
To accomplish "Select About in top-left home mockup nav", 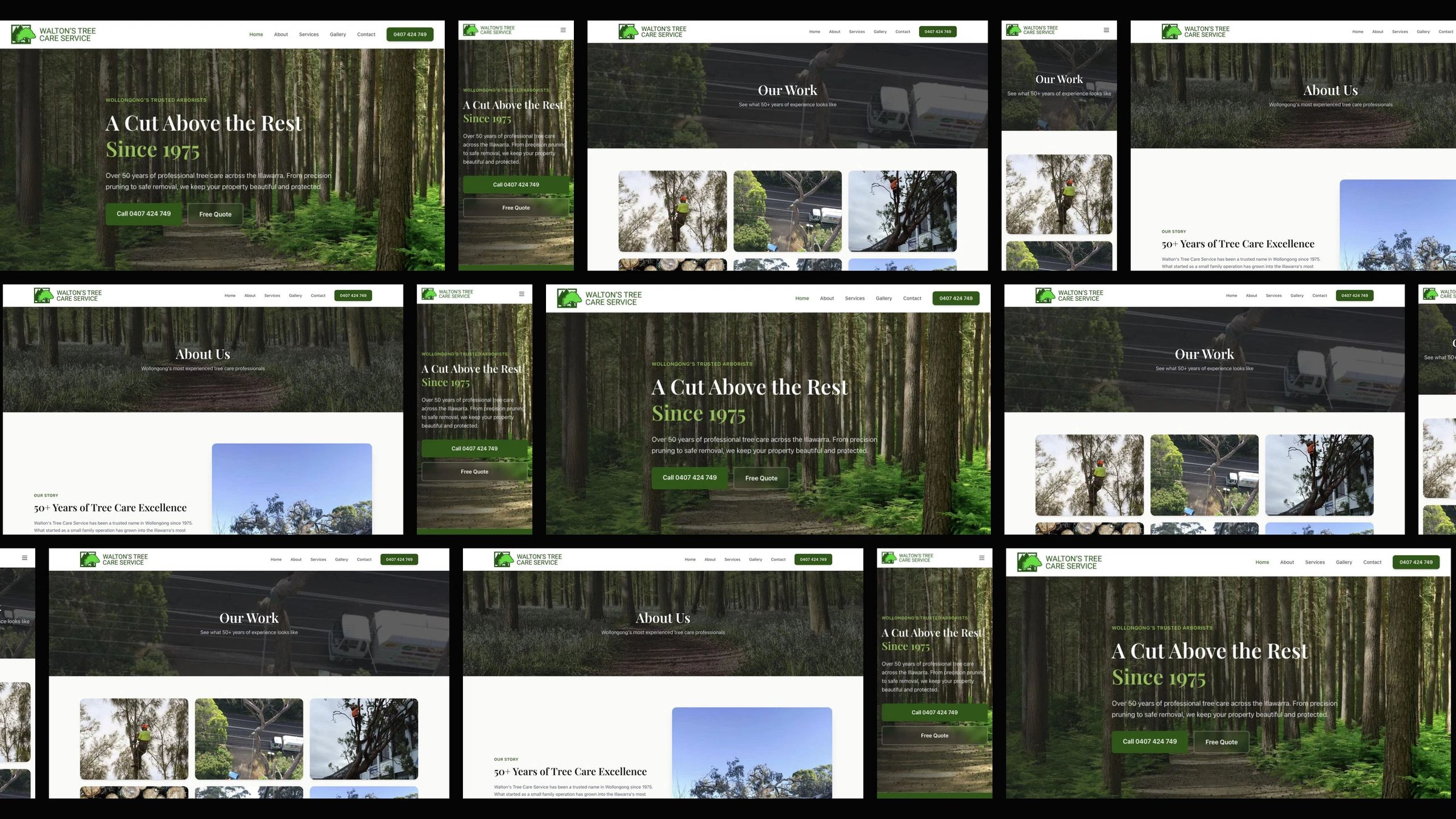I will click(281, 35).
